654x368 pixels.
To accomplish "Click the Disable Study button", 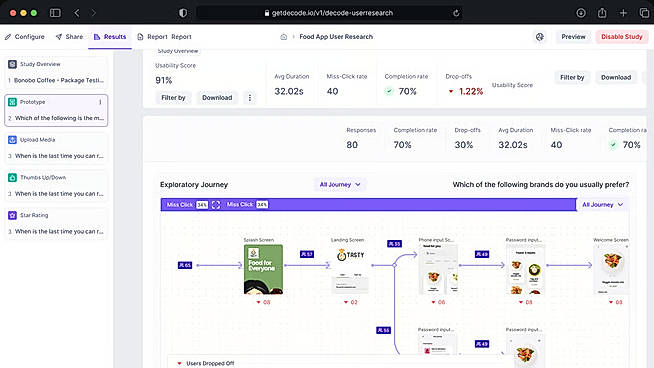I will point(621,37).
